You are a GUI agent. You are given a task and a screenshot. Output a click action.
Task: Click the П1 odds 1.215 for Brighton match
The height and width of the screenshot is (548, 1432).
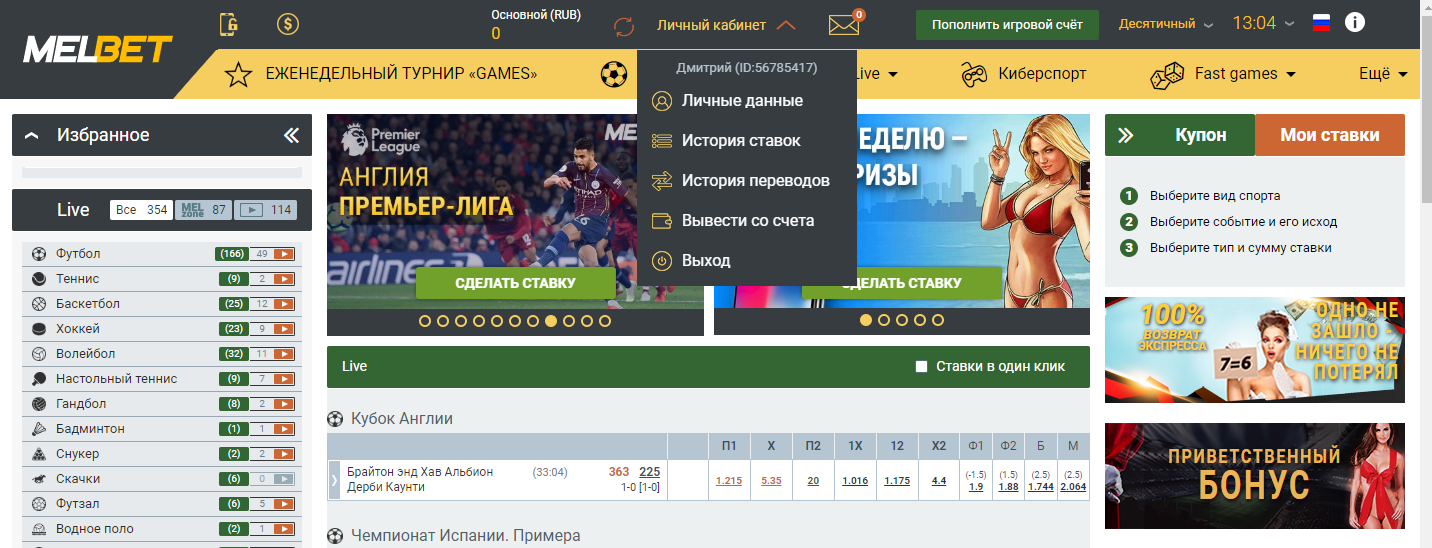point(729,481)
